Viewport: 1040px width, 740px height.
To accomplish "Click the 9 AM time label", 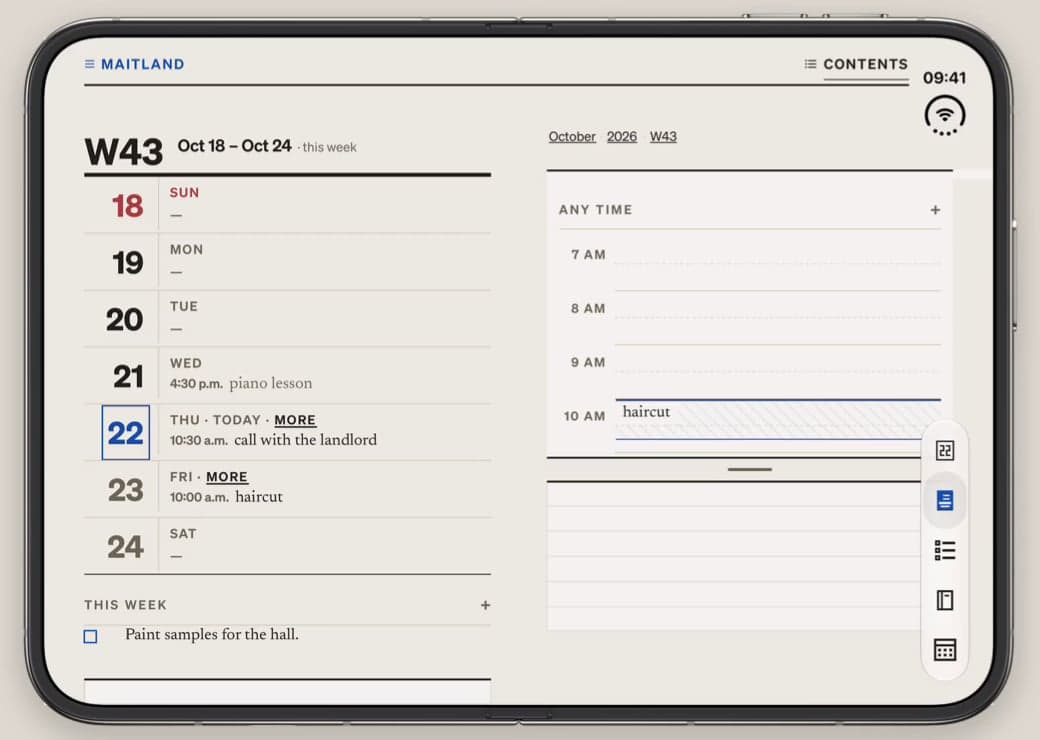I will pyautogui.click(x=588, y=362).
